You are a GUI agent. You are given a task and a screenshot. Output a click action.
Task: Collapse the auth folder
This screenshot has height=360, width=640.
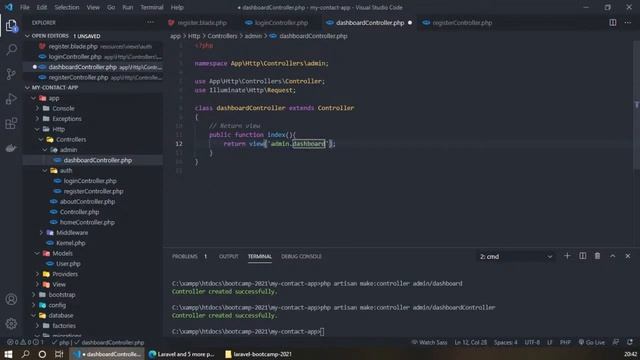coord(94,171)
